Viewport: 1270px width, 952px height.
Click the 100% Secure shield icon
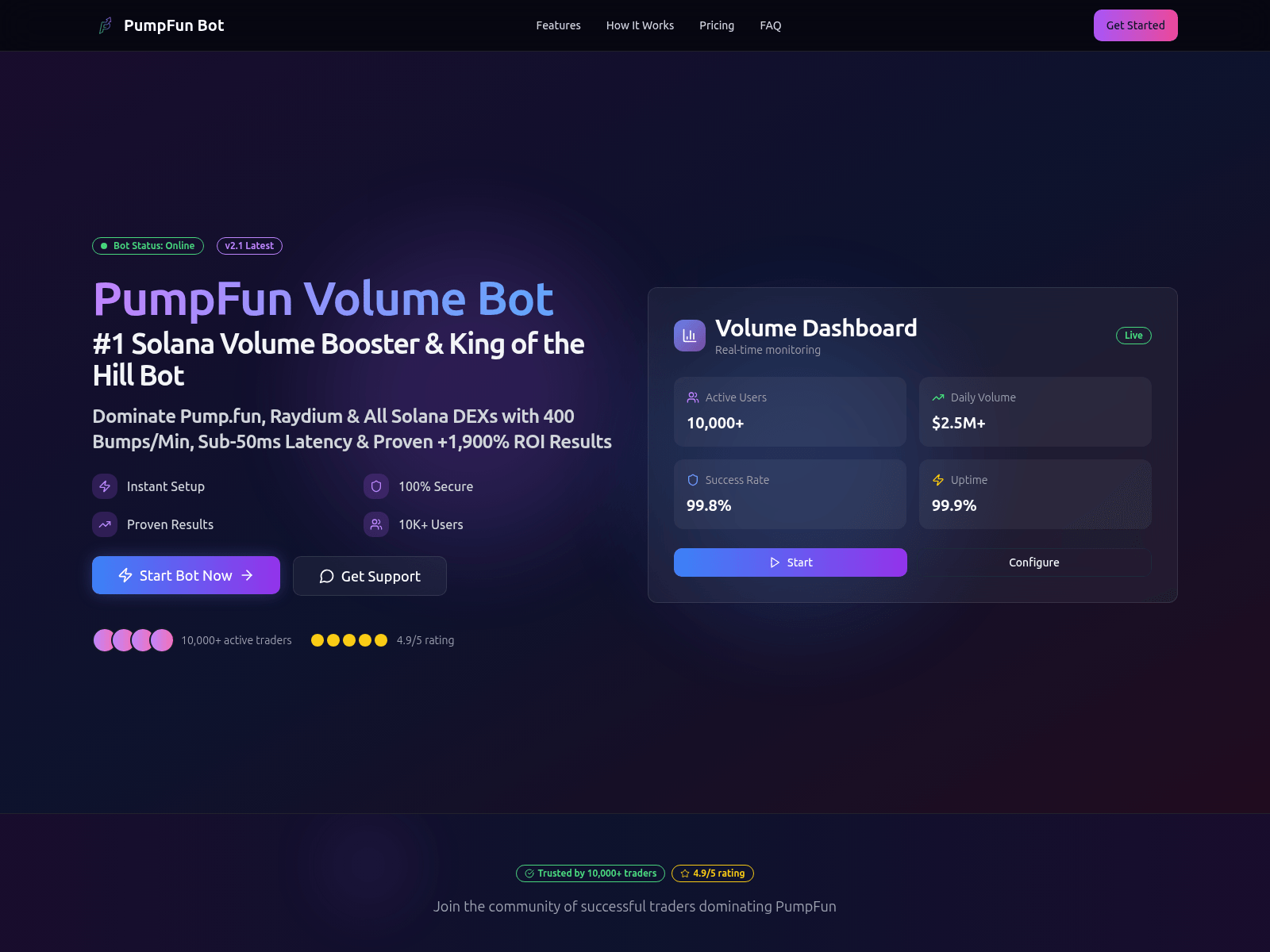coord(376,486)
